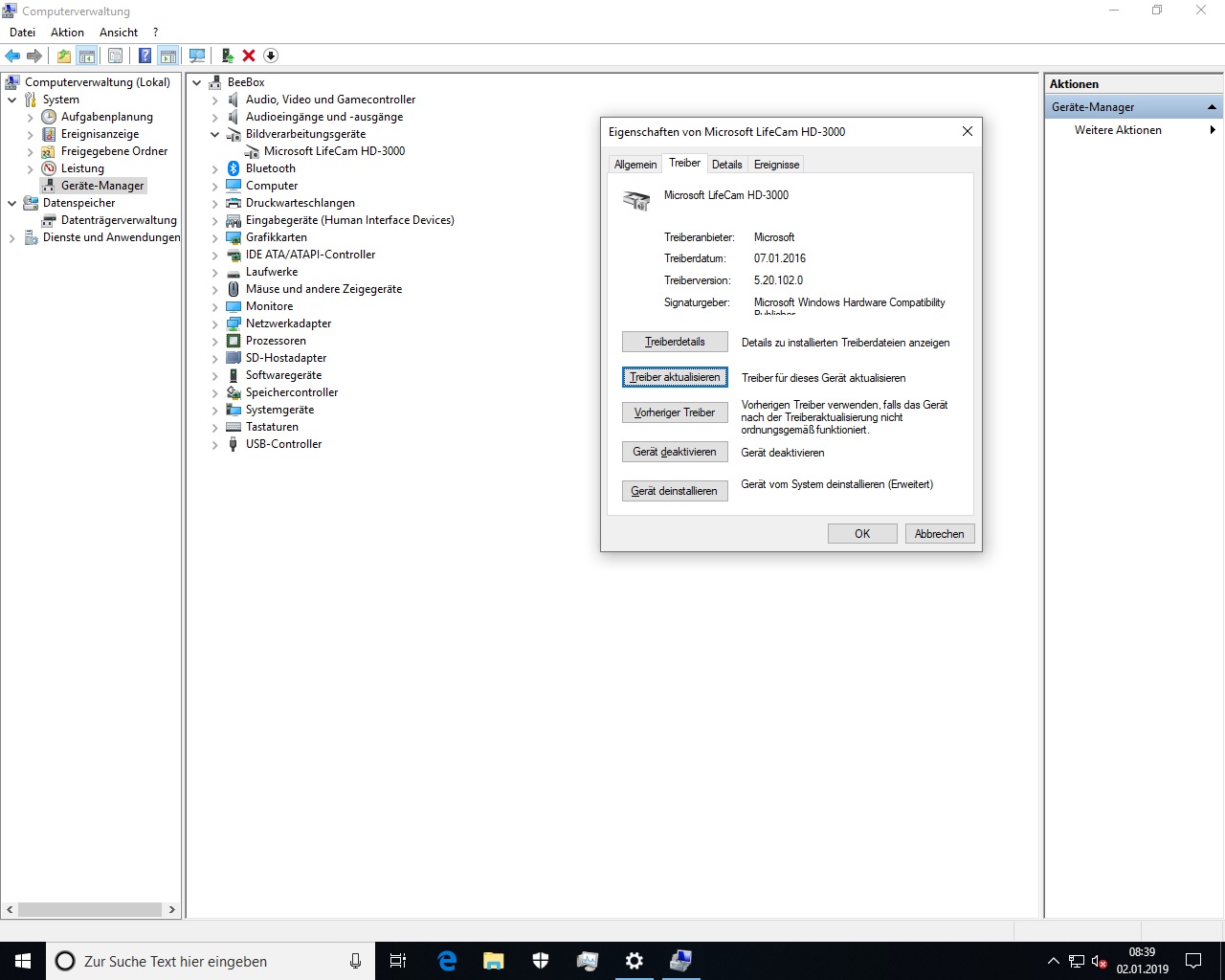Open the Ansicht menu
The width and height of the screenshot is (1225, 980).
pyautogui.click(x=119, y=33)
